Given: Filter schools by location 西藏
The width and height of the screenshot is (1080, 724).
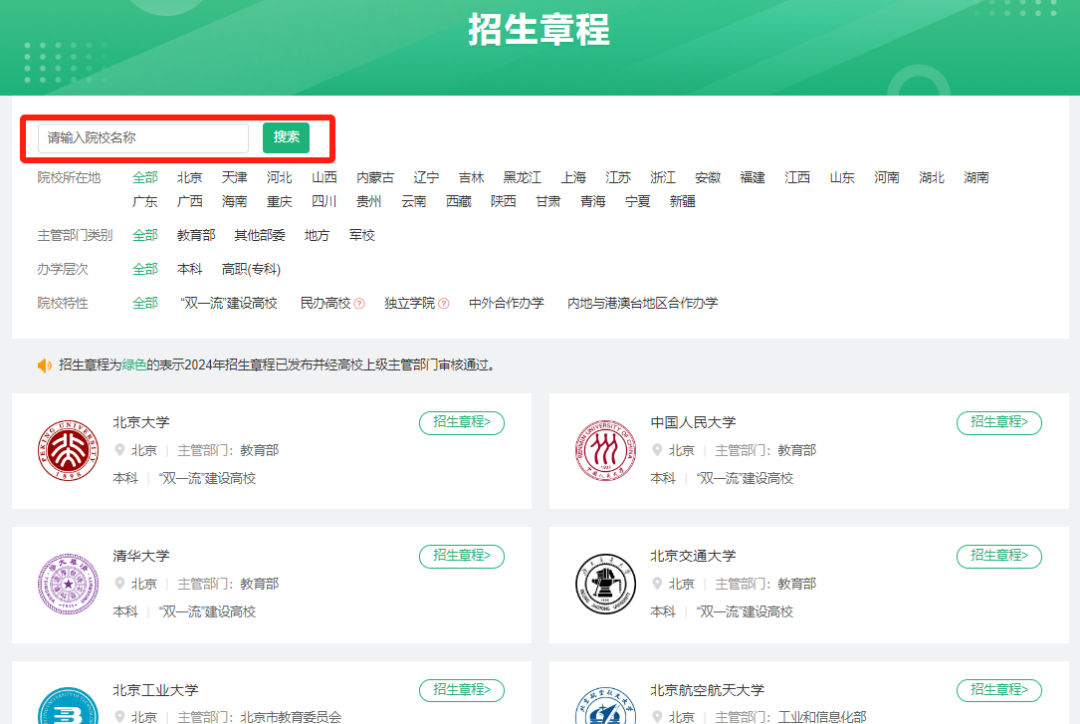Looking at the screenshot, I should [x=458, y=202].
